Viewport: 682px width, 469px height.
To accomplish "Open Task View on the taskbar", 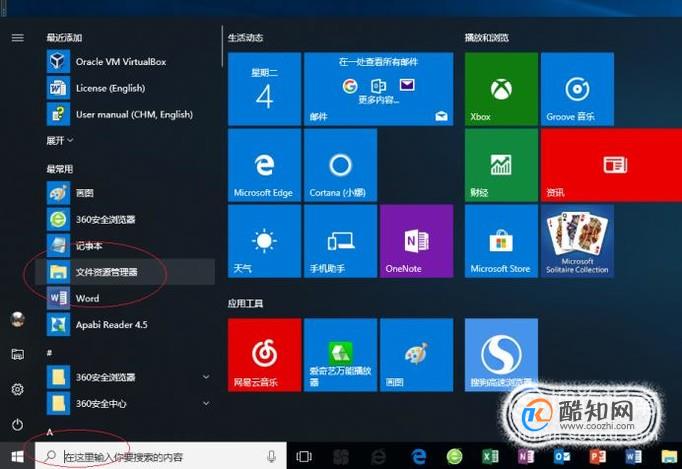I will [304, 456].
